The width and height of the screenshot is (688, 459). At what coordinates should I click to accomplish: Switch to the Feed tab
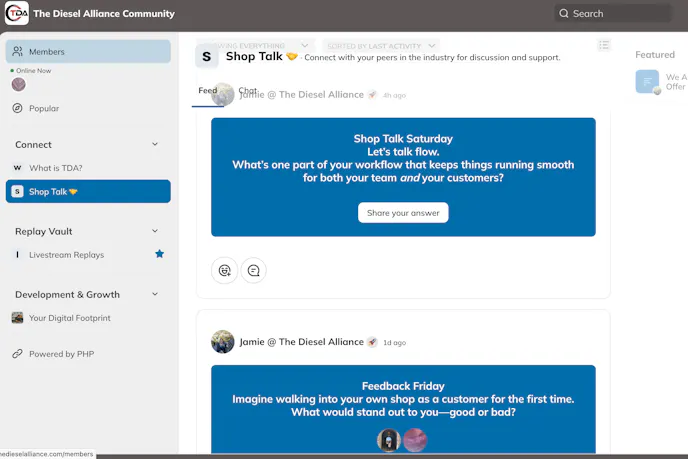pos(207,91)
